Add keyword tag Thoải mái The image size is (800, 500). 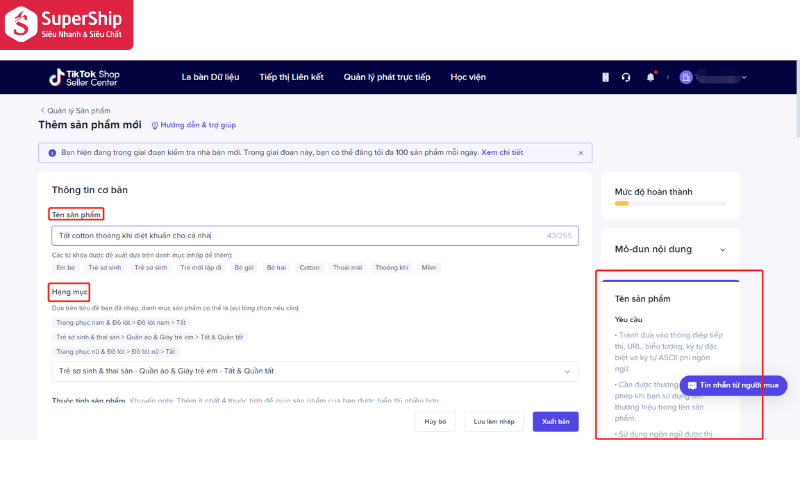click(347, 267)
